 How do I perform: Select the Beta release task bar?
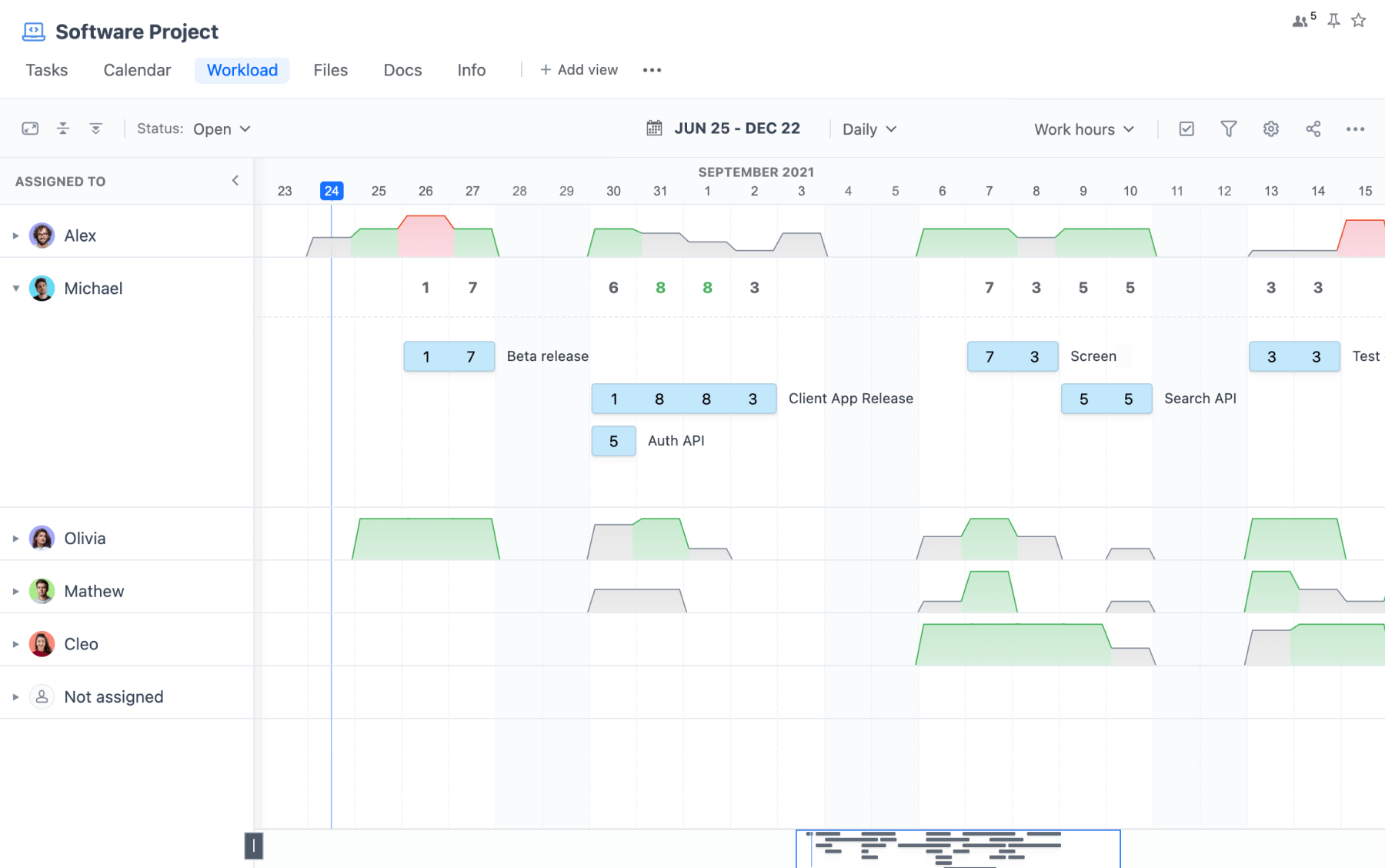449,356
